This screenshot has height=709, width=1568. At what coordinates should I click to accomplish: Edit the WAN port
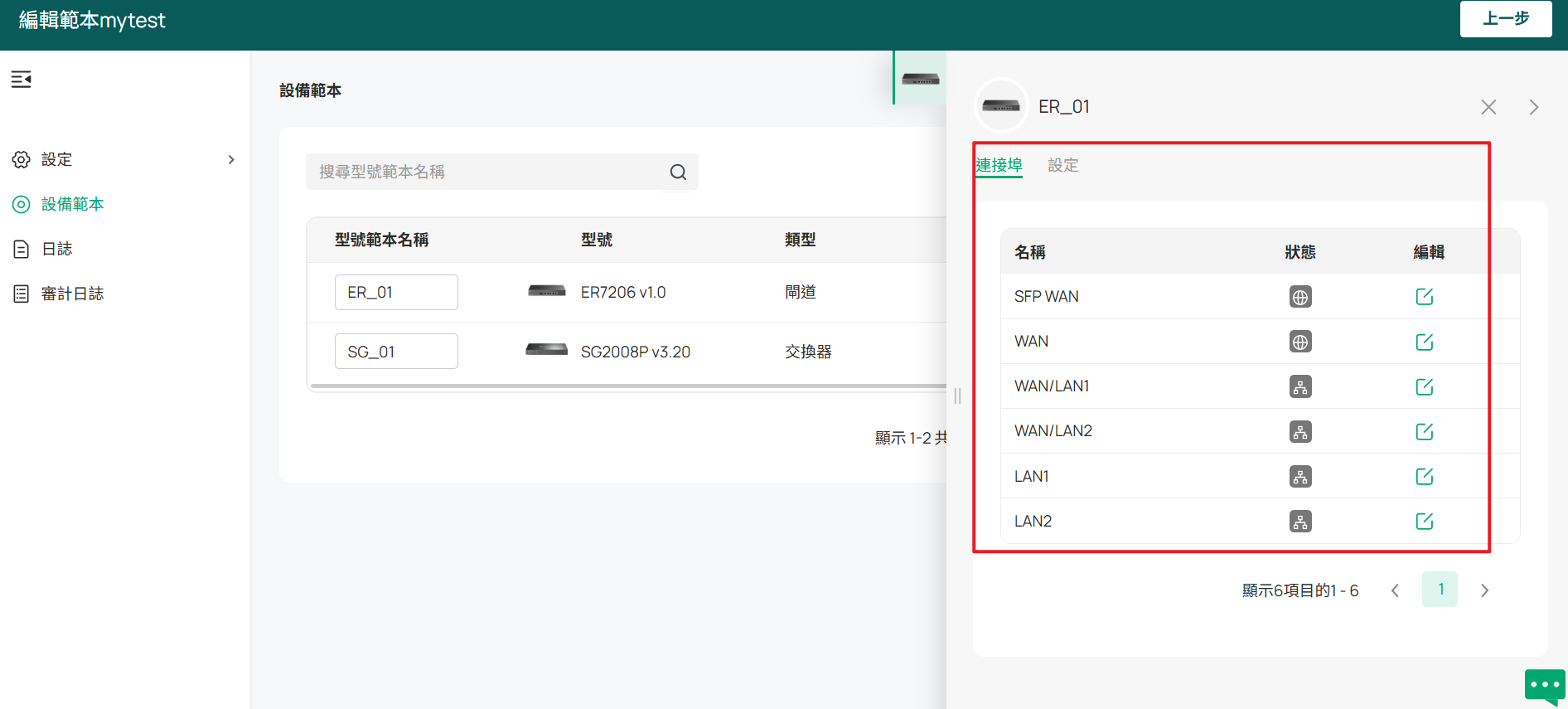pos(1425,342)
